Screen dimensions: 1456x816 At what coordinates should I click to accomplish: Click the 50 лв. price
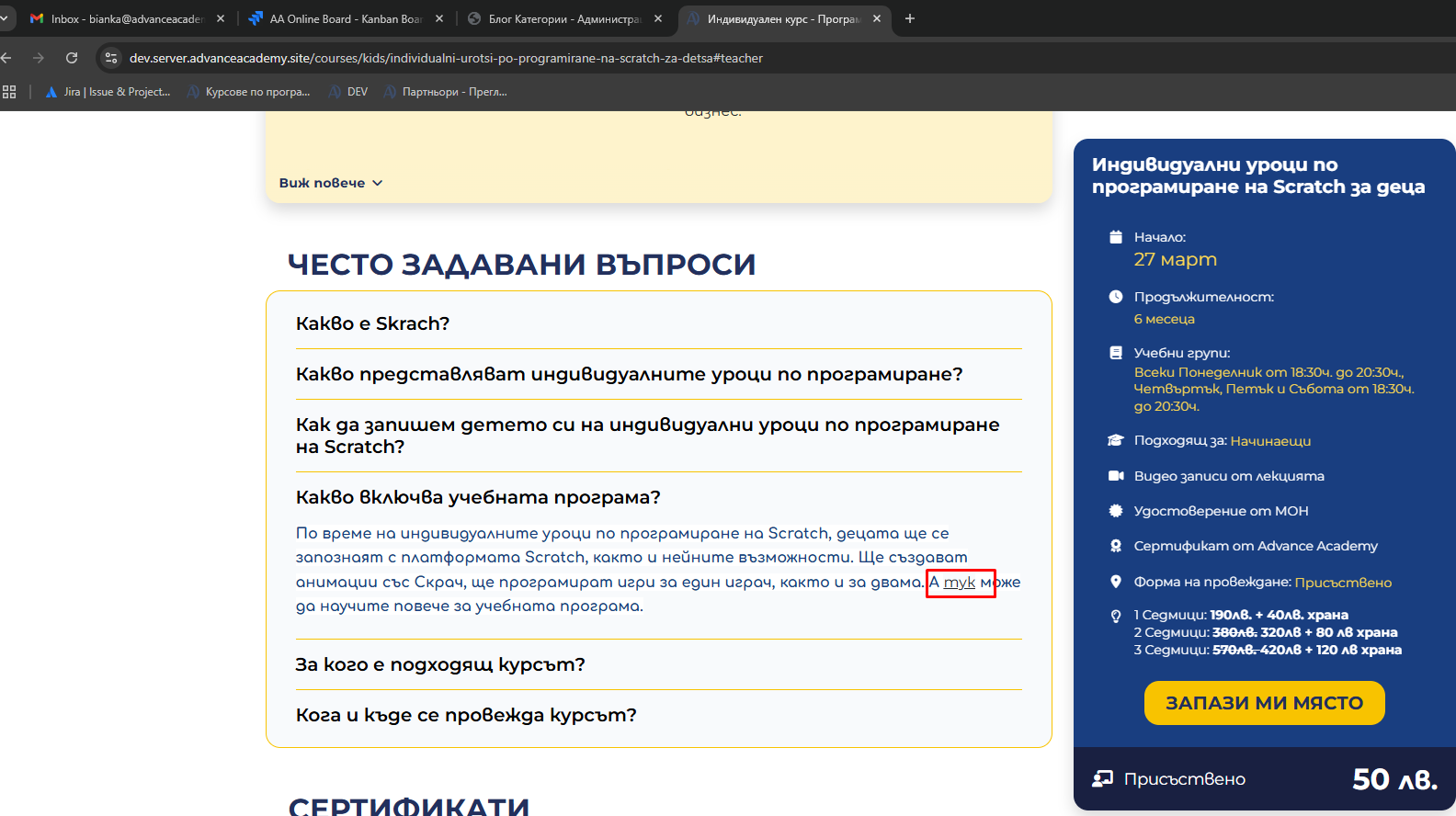tap(1394, 779)
